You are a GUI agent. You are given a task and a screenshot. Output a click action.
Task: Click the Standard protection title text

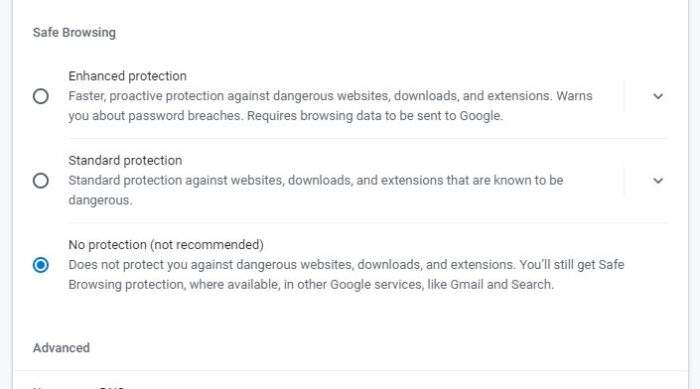pos(125,160)
